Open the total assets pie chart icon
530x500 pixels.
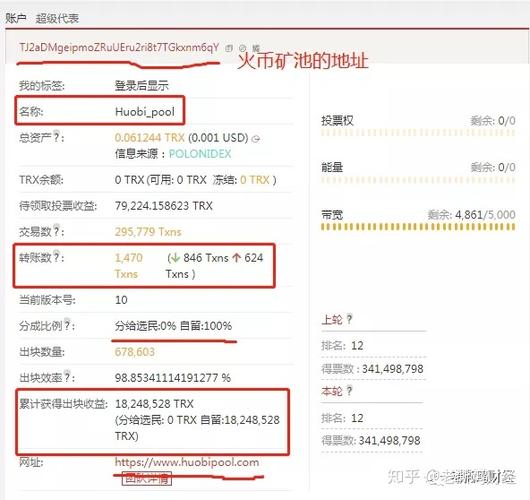point(257,139)
